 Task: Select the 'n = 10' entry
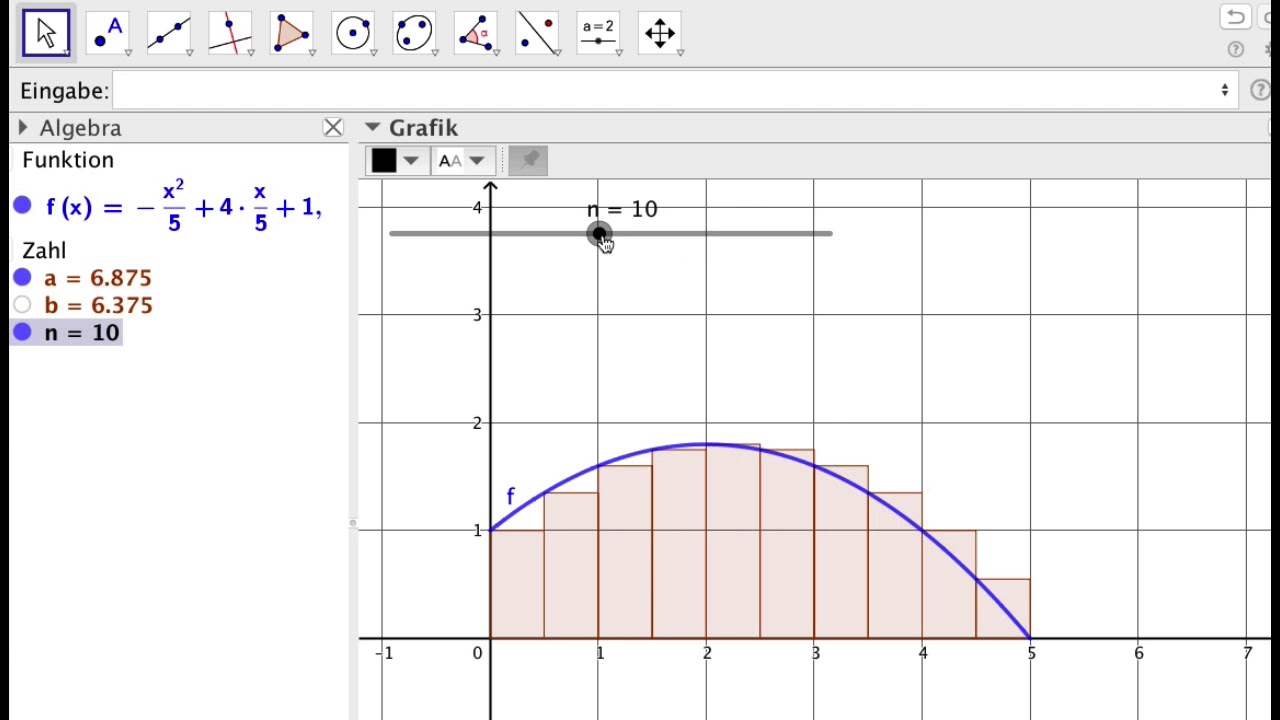(x=82, y=333)
